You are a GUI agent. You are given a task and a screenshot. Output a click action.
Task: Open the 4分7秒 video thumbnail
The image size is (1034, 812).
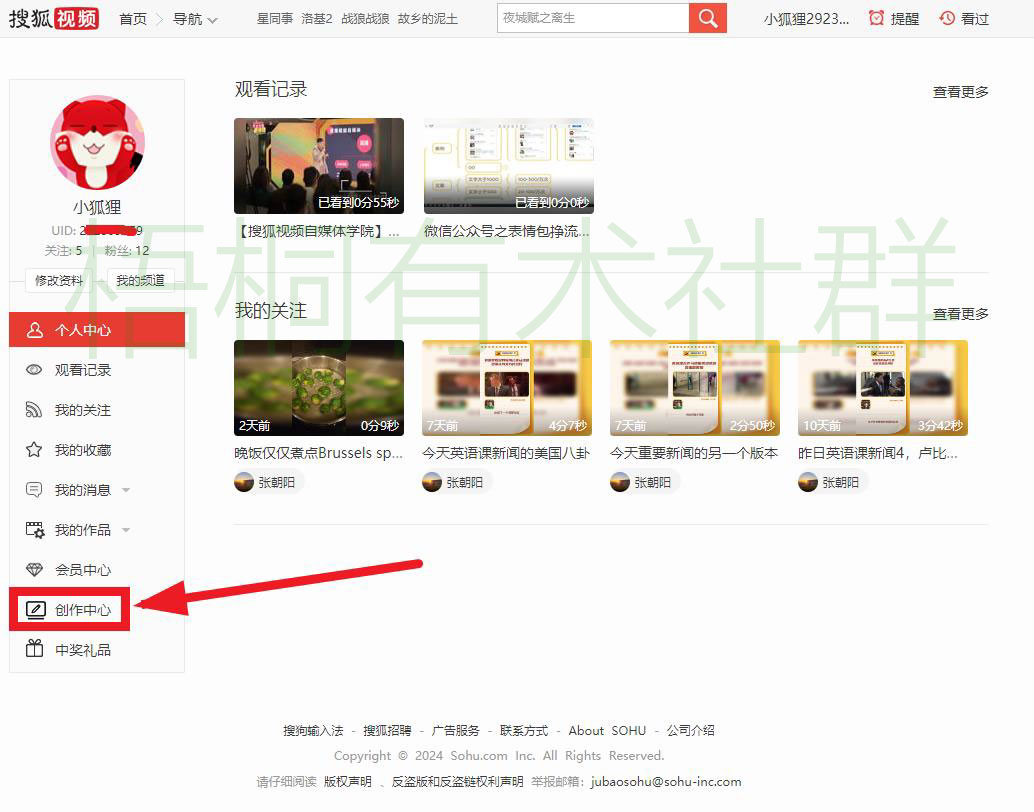point(507,388)
